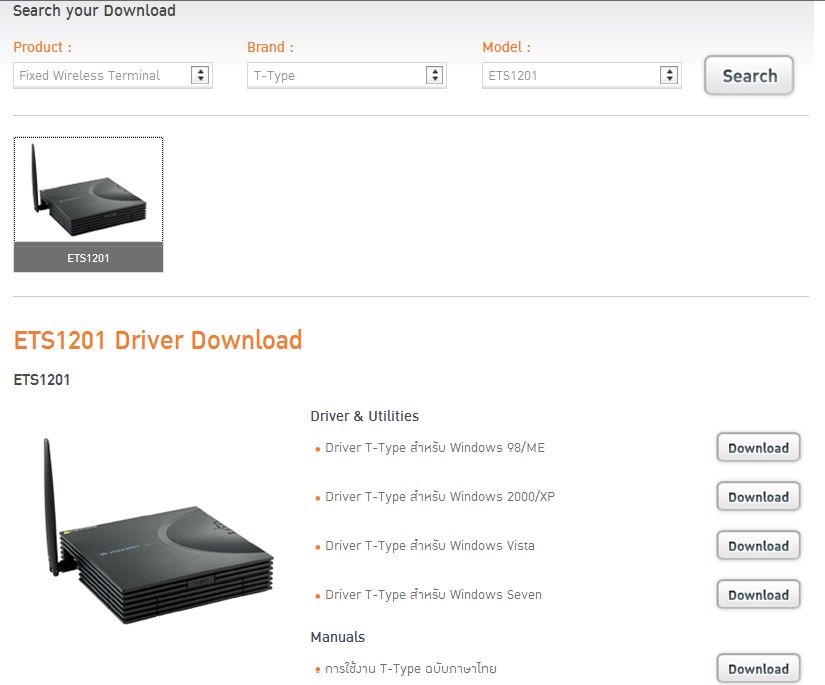Click the Search your Download heading
The image size is (825, 685).
pyautogui.click(x=94, y=11)
